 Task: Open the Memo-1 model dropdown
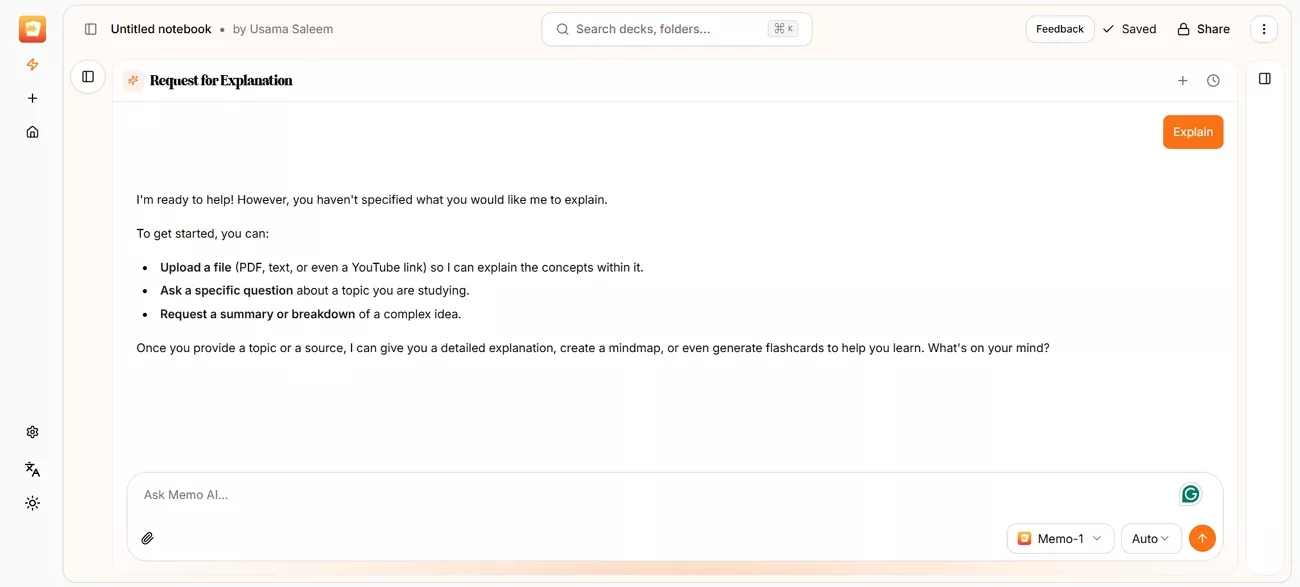coord(1060,538)
